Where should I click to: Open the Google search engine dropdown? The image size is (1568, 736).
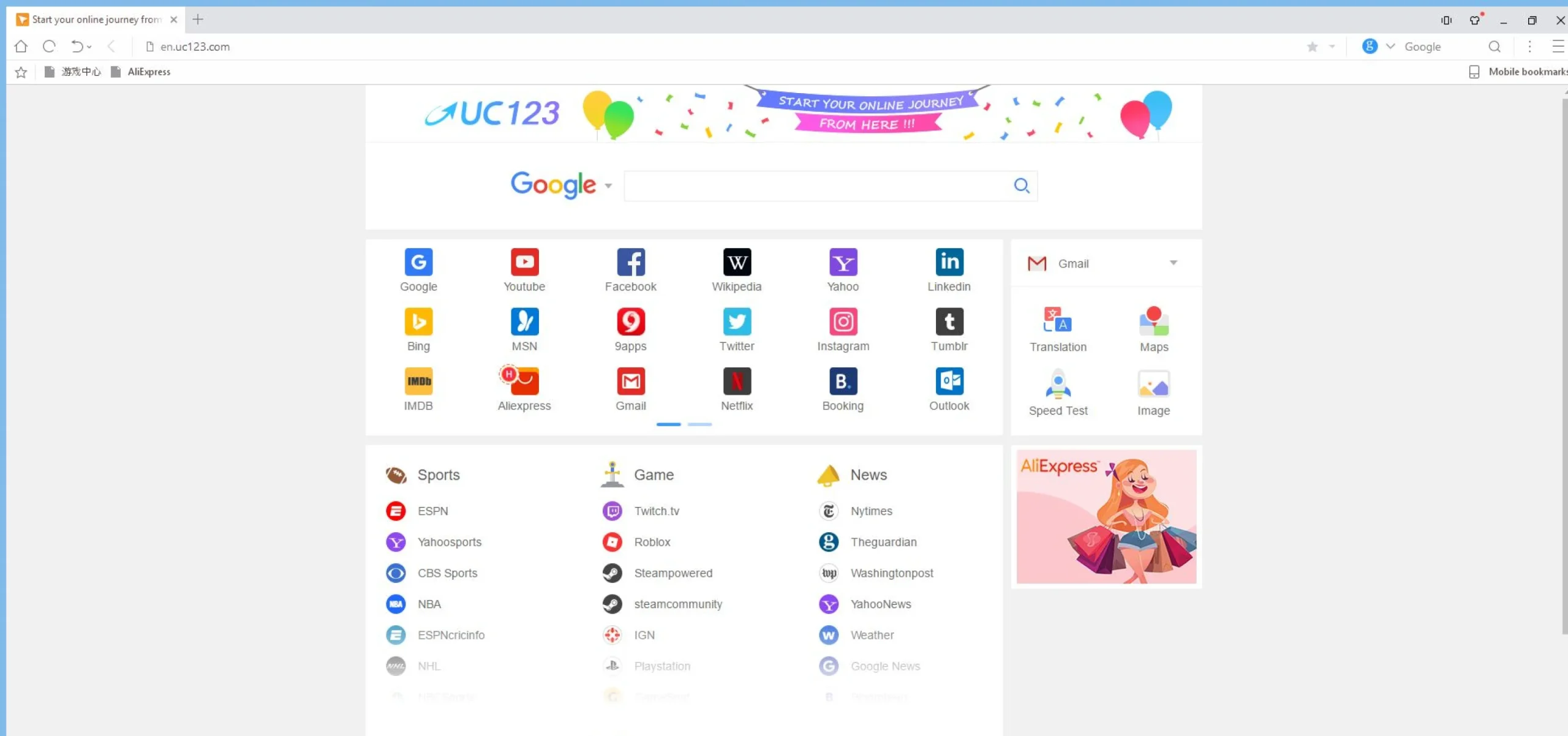[x=1390, y=46]
